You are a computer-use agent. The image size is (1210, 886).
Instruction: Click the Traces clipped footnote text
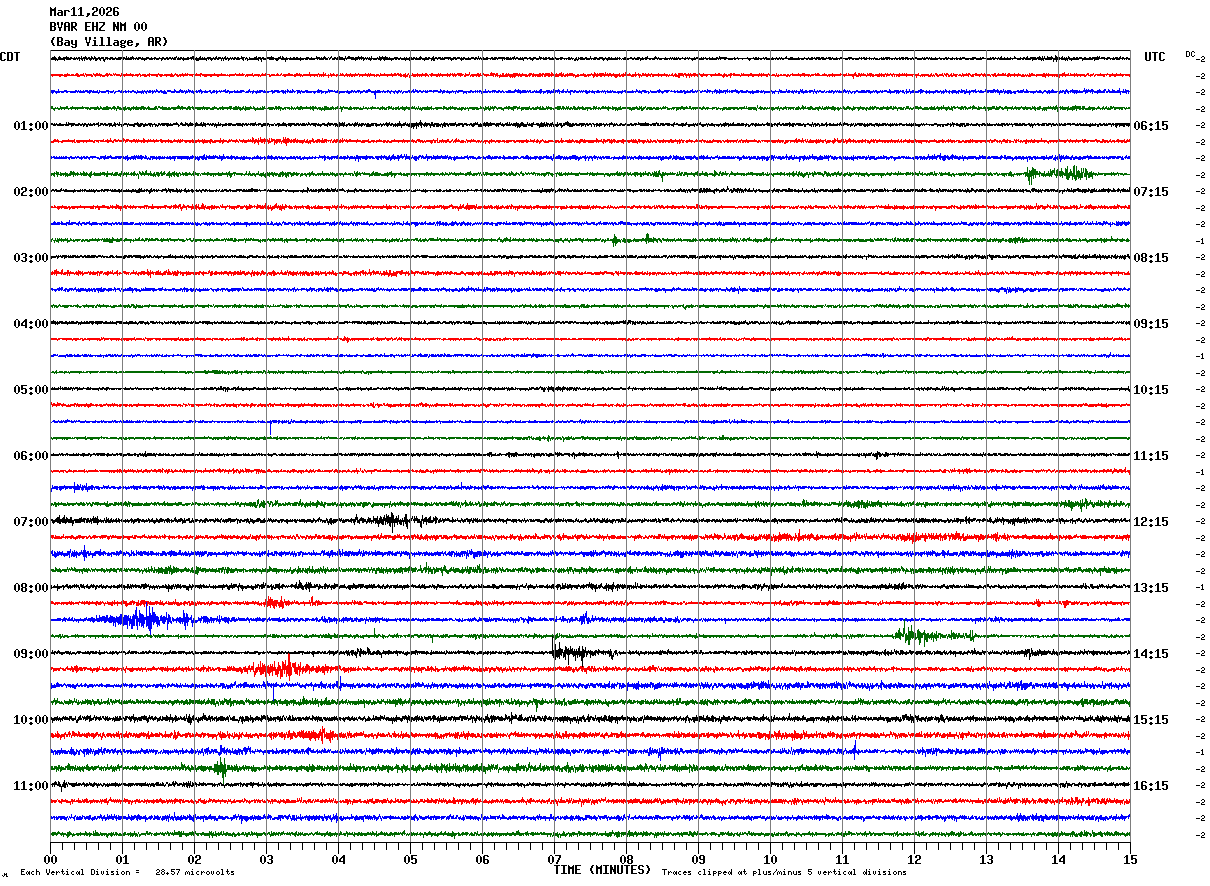(784, 873)
